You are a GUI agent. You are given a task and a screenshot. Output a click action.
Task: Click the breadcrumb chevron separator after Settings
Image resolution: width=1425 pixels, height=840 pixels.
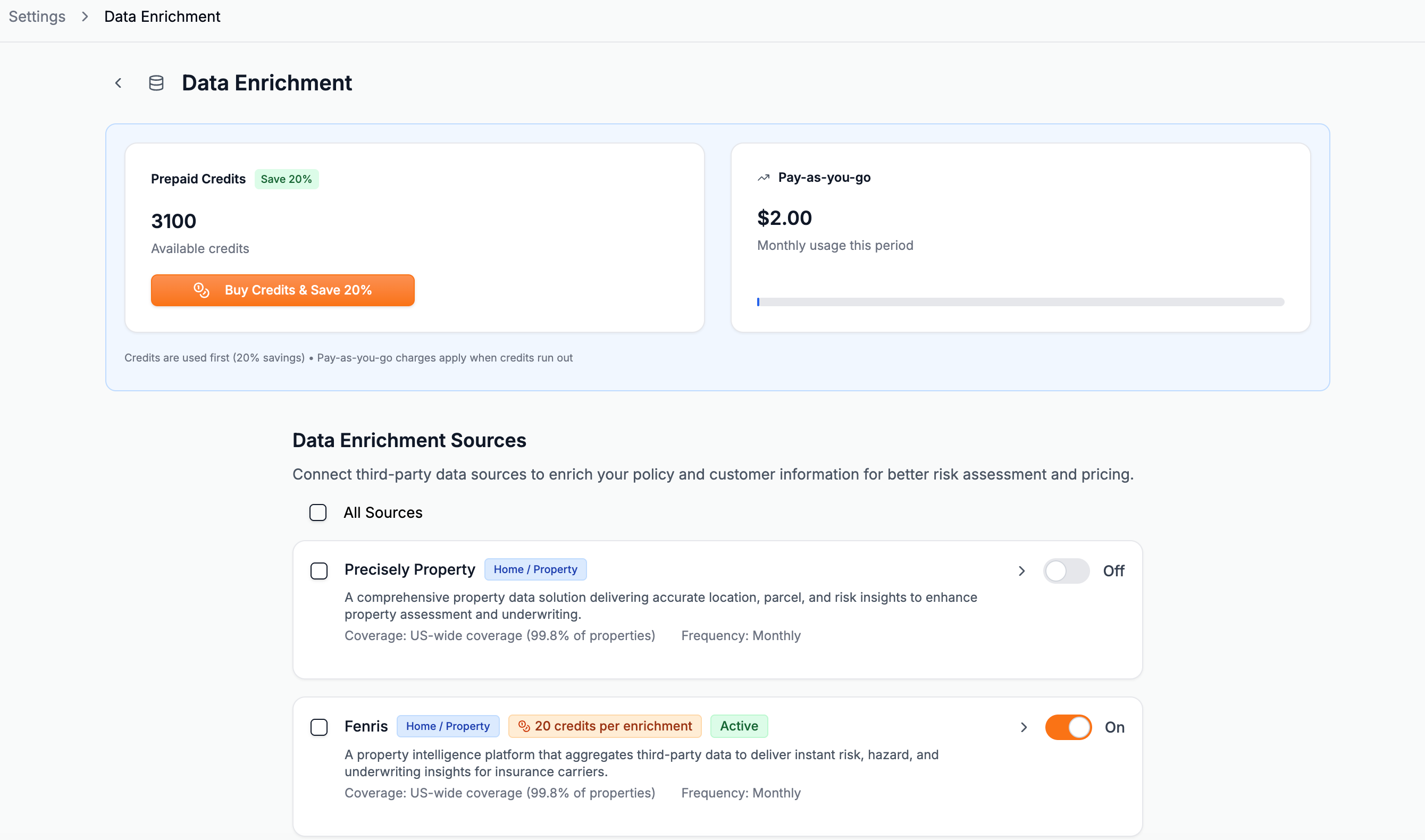85,17
